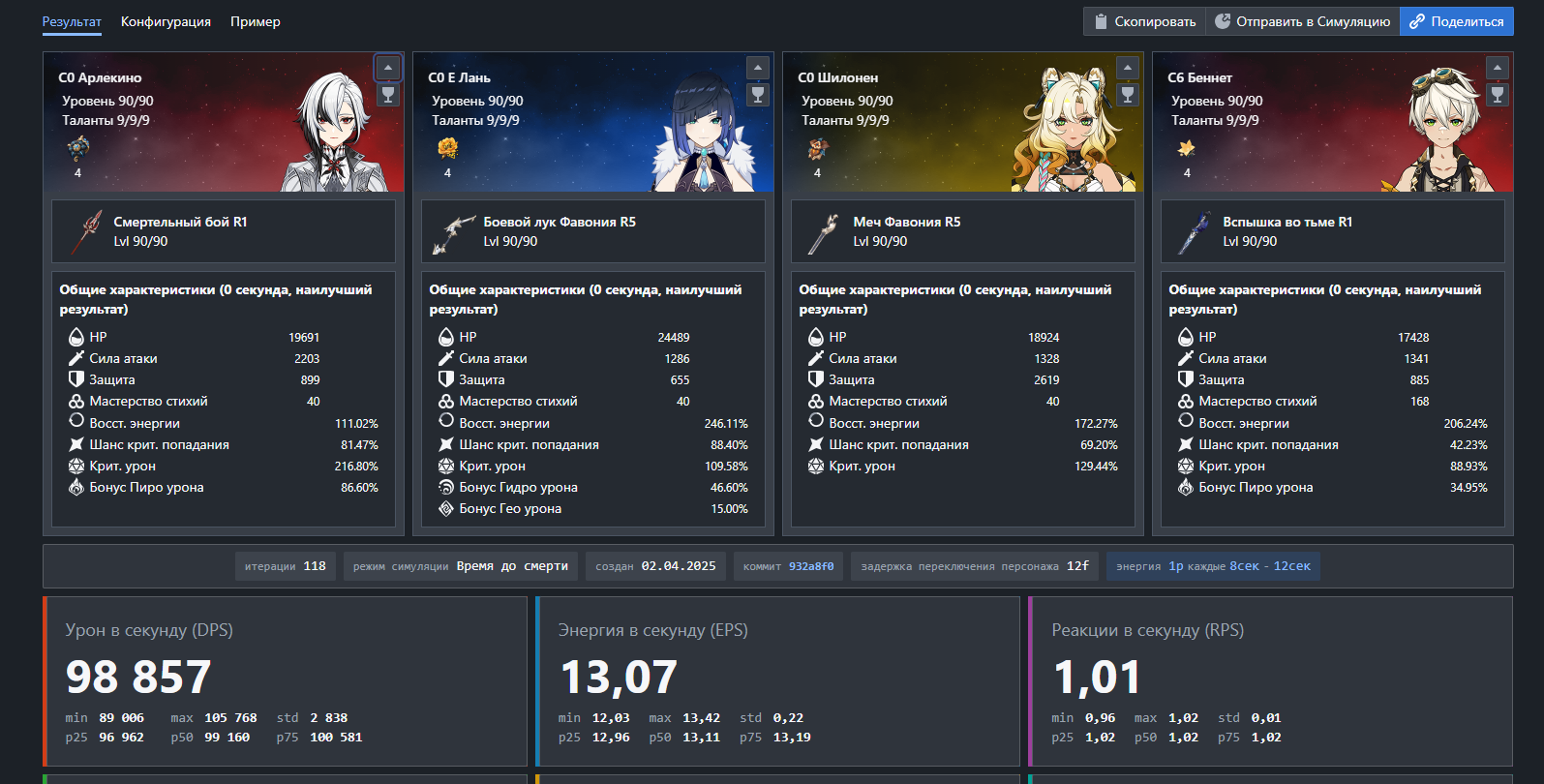The image size is (1544, 784).
Task: Click the C6 Беннет name
Action: click(x=1200, y=77)
